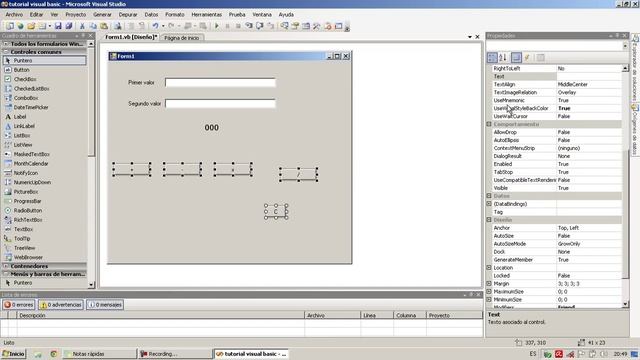
Task: Click the Solution Explorer toolbar icon
Action: coord(284,26)
